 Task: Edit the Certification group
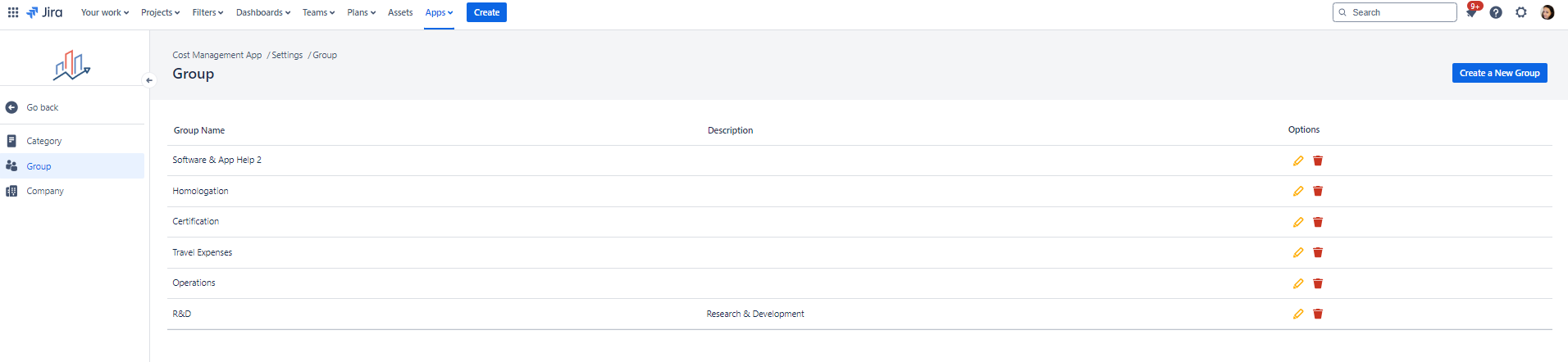(x=1298, y=222)
